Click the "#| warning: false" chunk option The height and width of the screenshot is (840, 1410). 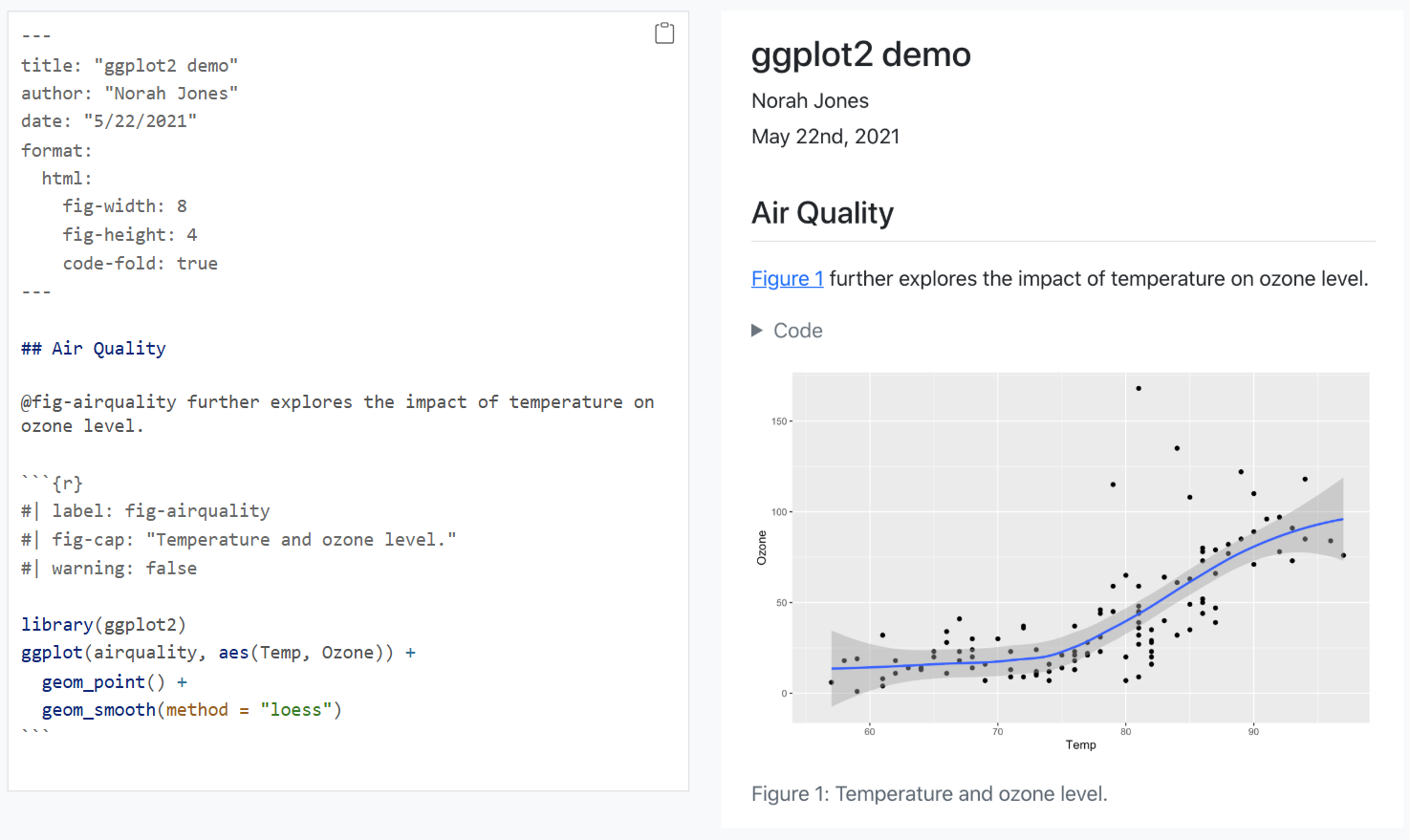[109, 569]
